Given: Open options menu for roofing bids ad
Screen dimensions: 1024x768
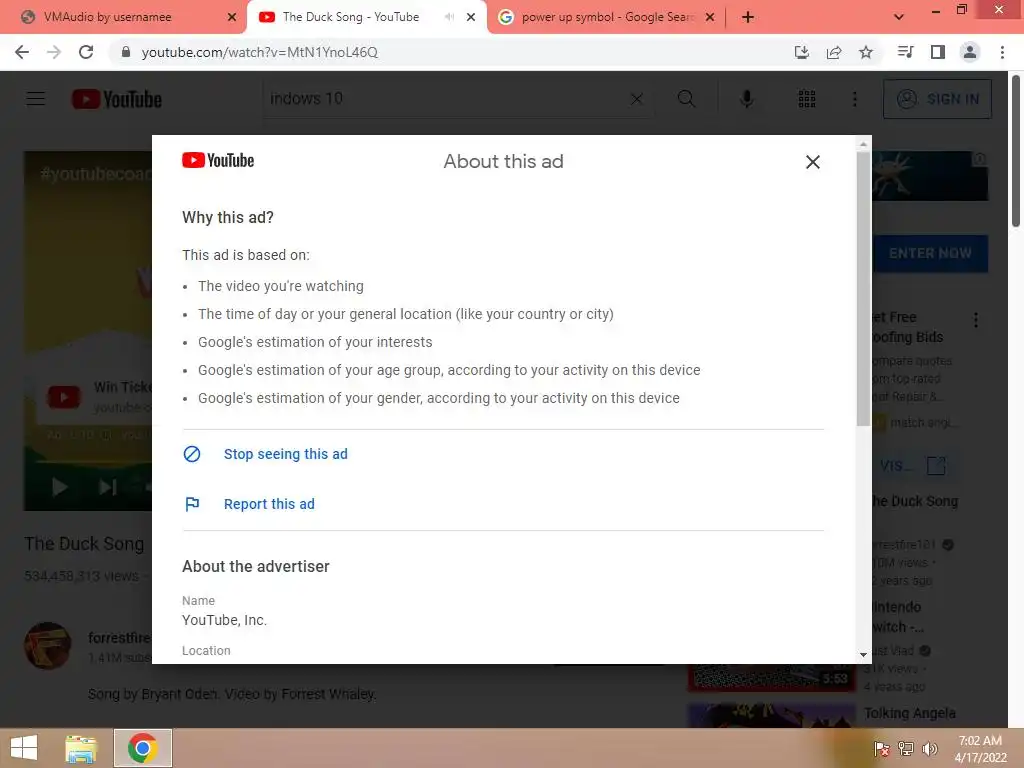Looking at the screenshot, I should [x=976, y=320].
